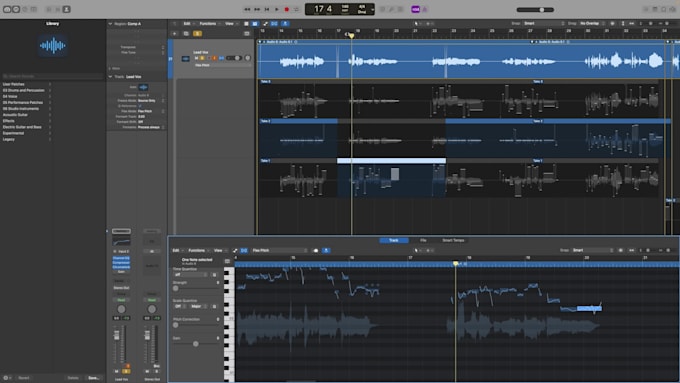Toggle the yellow global Solo button in track header
Image resolution: width=680 pixels, height=383 pixels.
pyautogui.click(x=197, y=33)
